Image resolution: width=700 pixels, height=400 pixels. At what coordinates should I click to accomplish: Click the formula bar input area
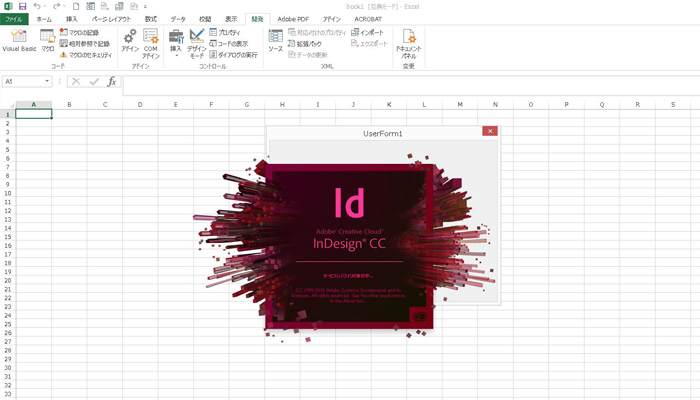click(411, 85)
